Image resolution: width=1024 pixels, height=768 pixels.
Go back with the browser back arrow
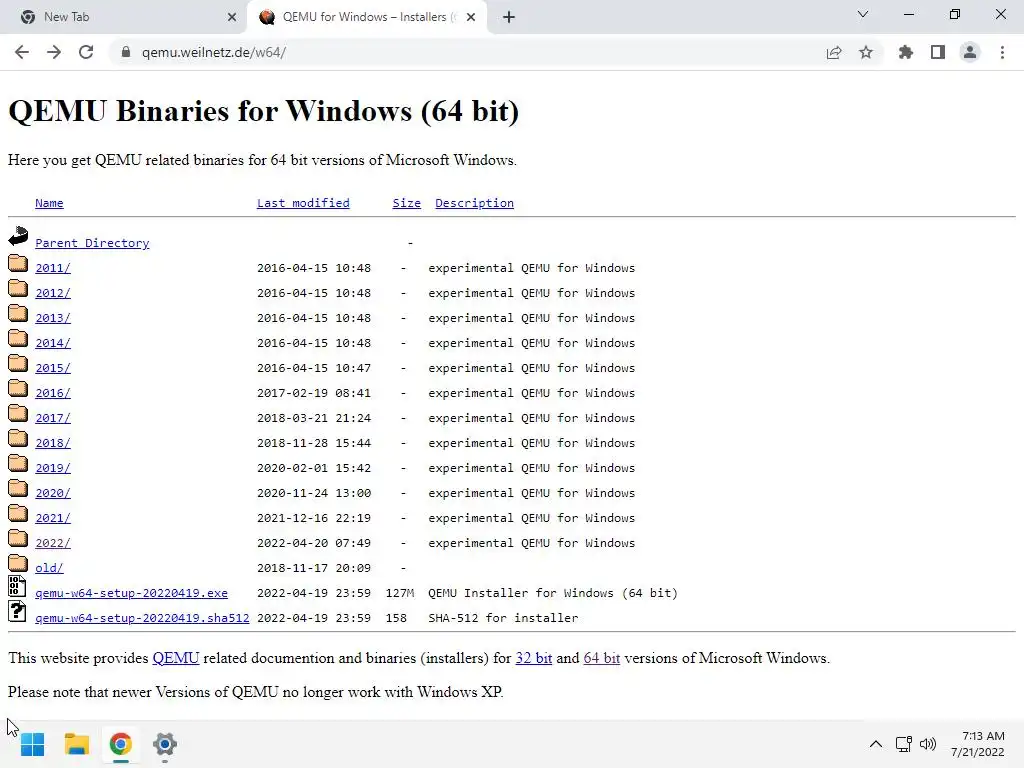point(22,52)
